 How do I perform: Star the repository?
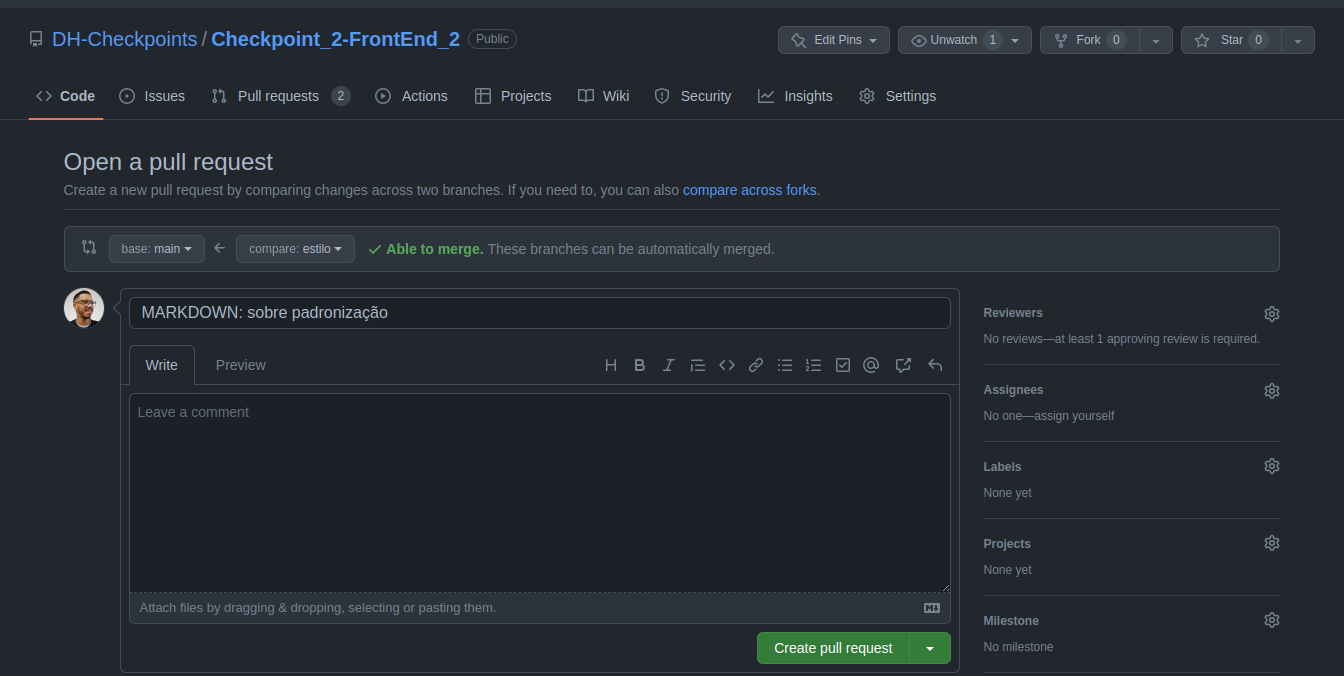tap(1231, 40)
